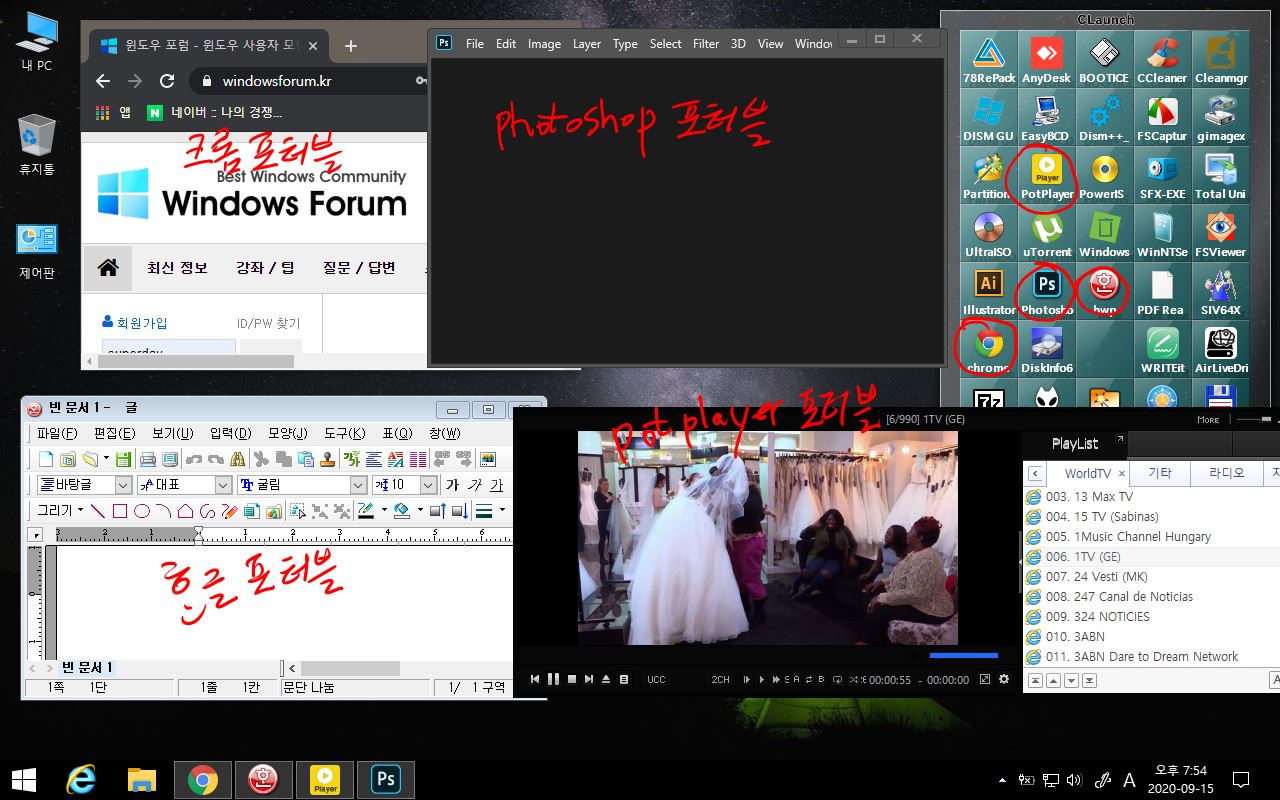Image resolution: width=1280 pixels, height=800 pixels.
Task: Launch DiskInfo6 from CLaunch
Action: pos(1046,349)
